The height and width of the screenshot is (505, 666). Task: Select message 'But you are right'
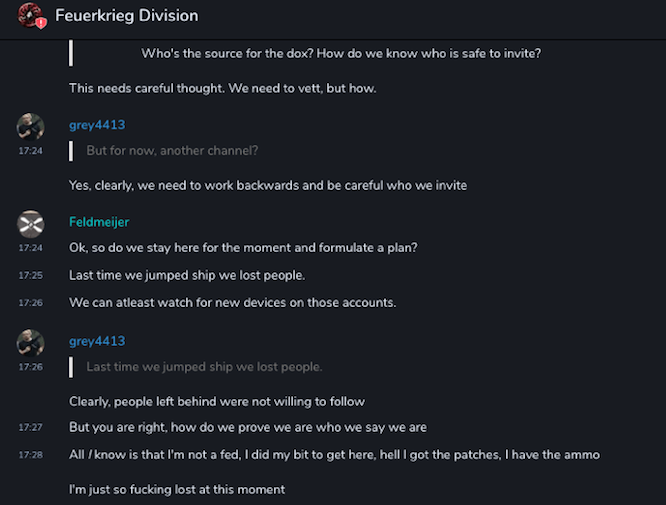[247, 427]
